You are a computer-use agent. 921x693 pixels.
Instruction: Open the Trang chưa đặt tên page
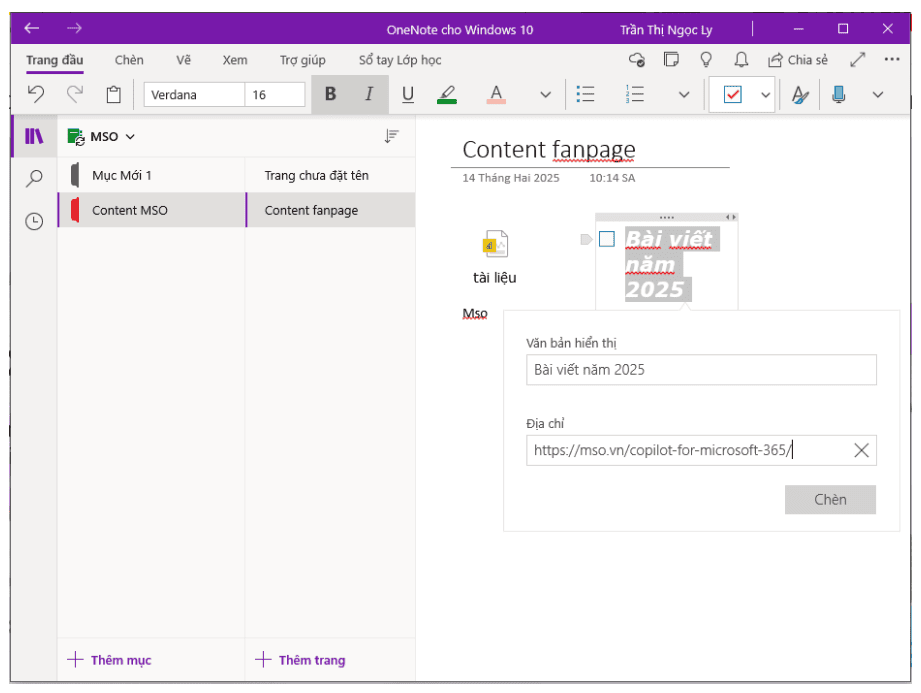tap(331, 175)
